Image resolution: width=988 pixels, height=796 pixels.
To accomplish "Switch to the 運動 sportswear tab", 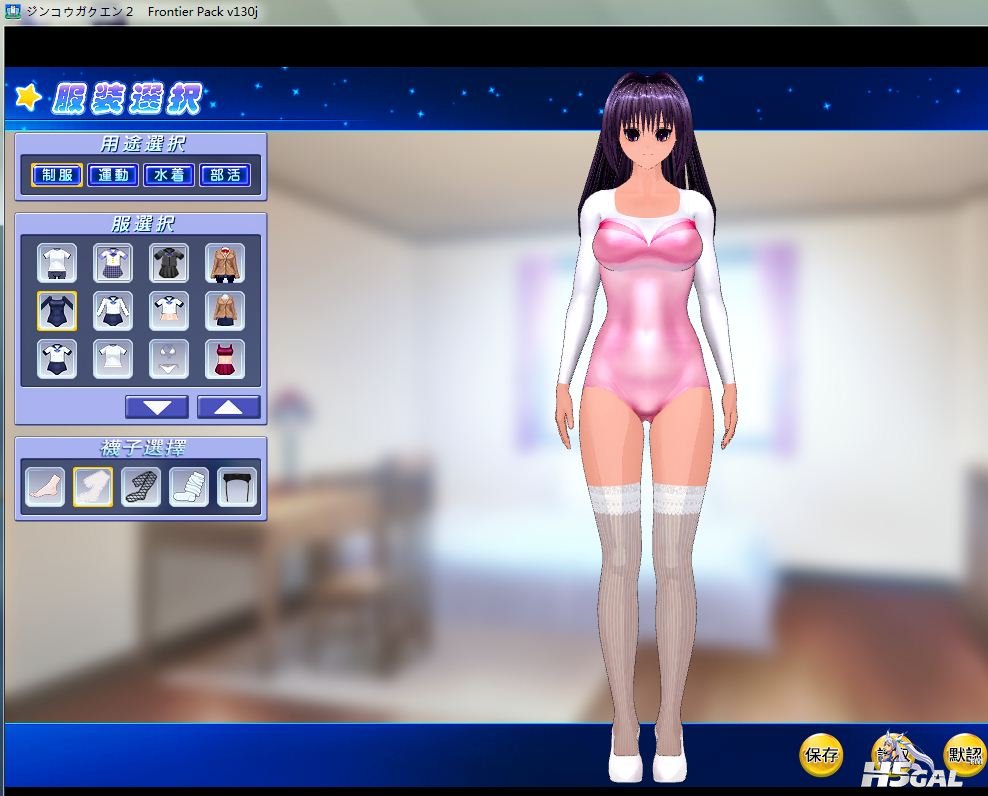I will coord(113,175).
